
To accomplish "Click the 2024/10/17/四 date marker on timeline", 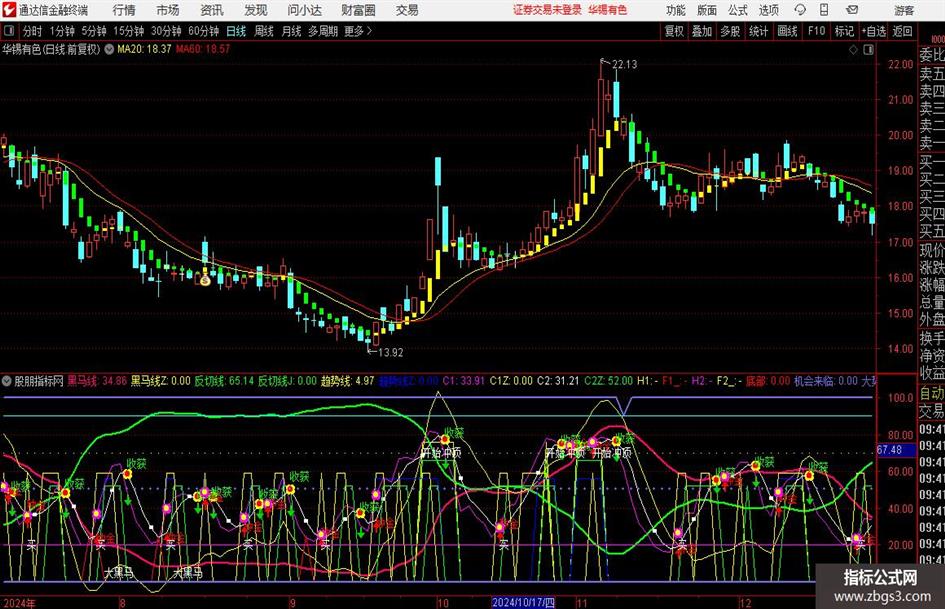I will click(x=523, y=602).
